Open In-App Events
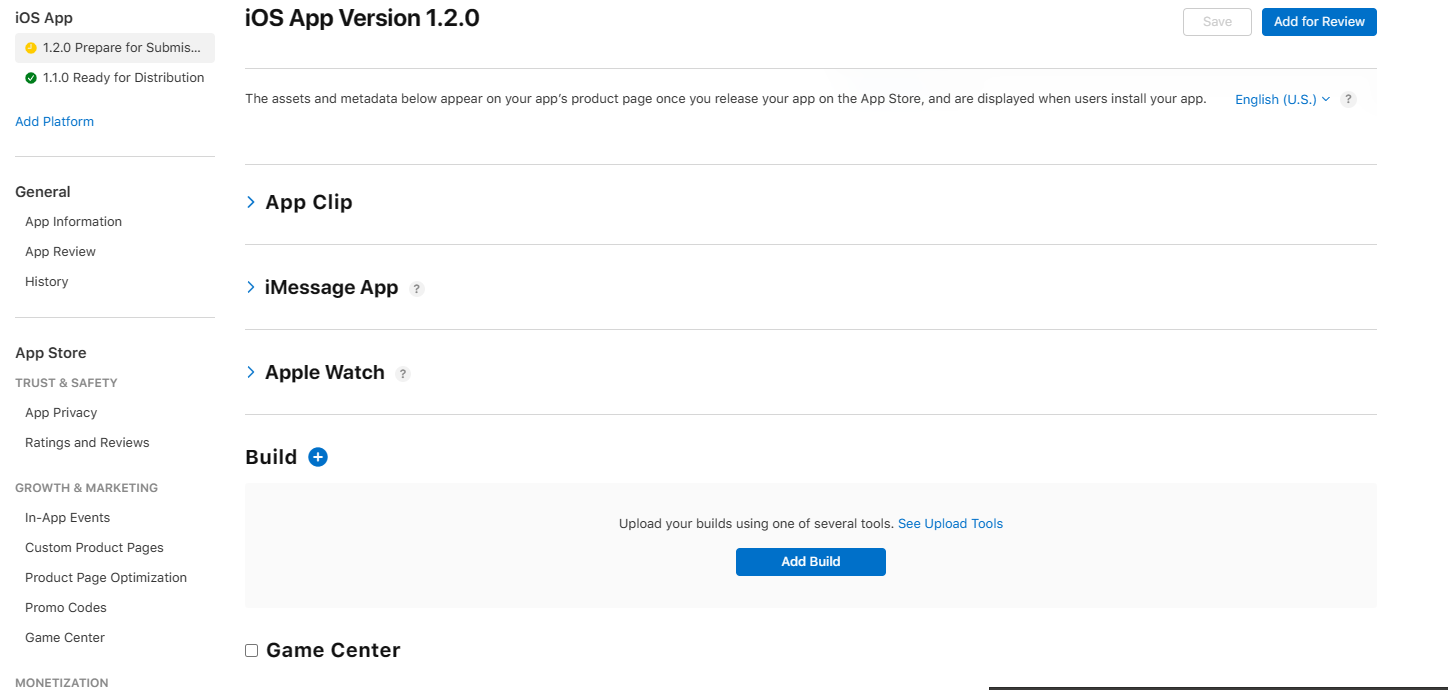Screen dimensions: 1448x690 pyautogui.click(x=67, y=518)
